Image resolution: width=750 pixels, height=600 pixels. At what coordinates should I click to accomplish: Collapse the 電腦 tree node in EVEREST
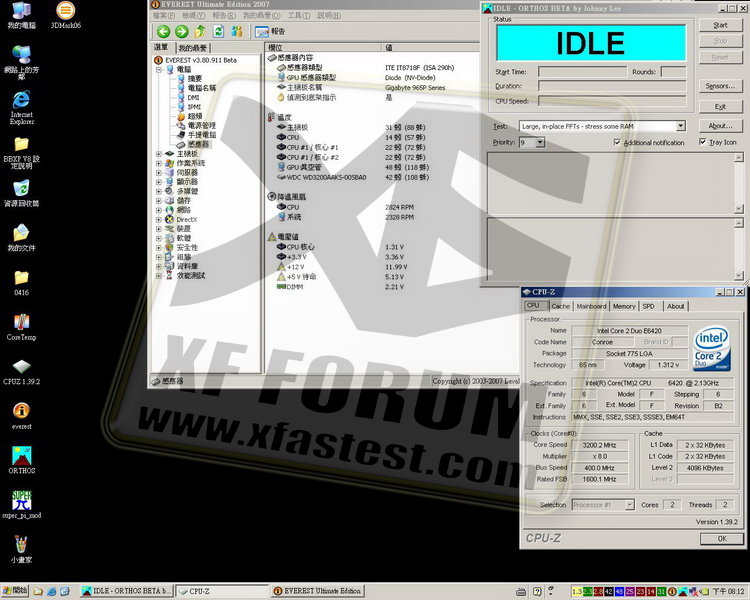tap(159, 69)
